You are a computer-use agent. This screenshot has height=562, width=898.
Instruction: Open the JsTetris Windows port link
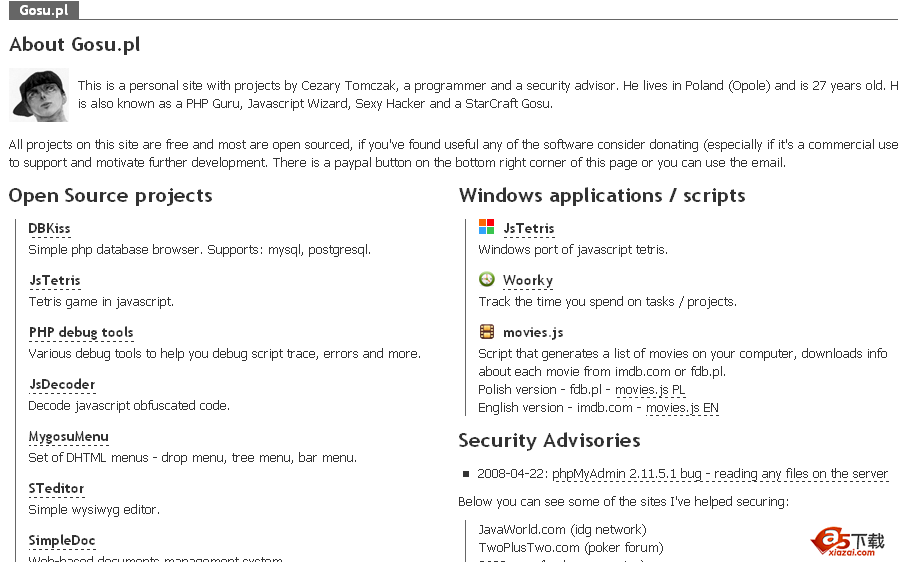click(528, 229)
